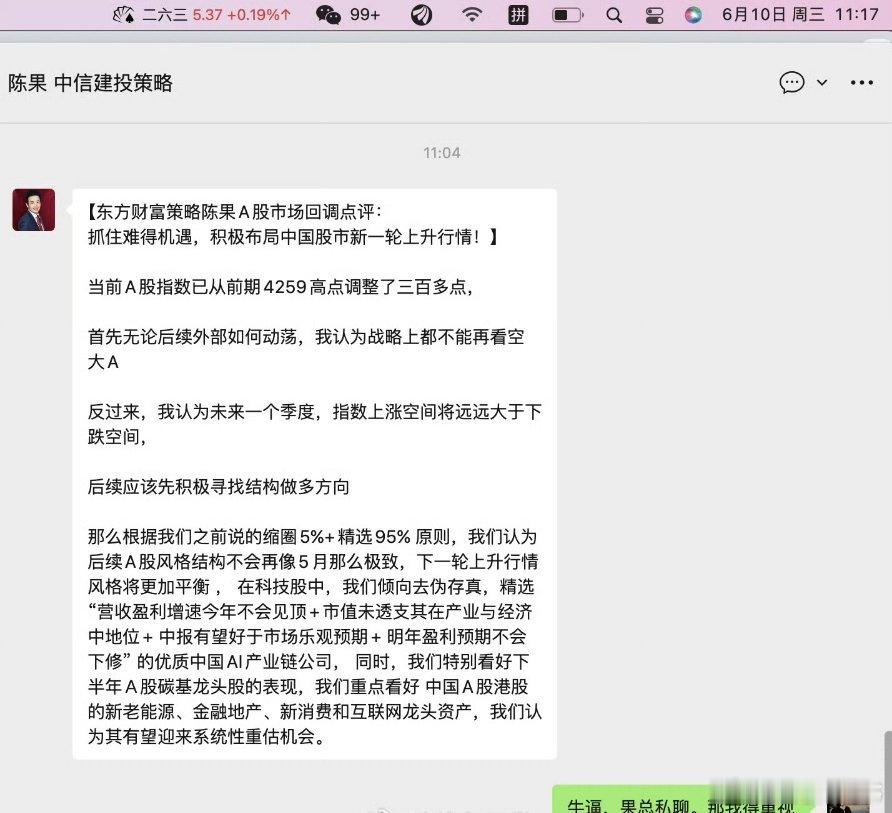The width and height of the screenshot is (892, 813).
Task: Launch Siri from the menu bar
Action: (x=693, y=15)
